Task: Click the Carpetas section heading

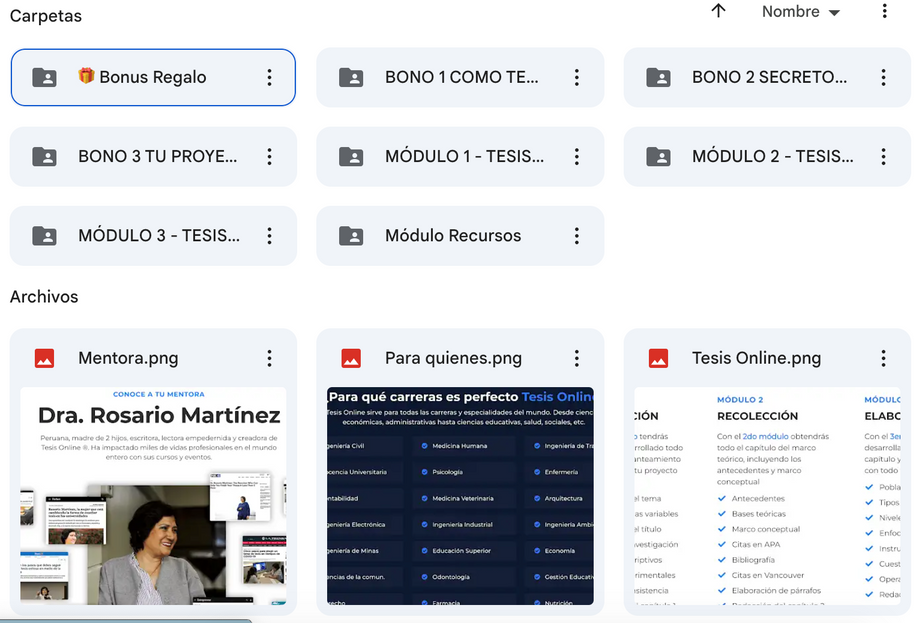Action: tap(46, 16)
